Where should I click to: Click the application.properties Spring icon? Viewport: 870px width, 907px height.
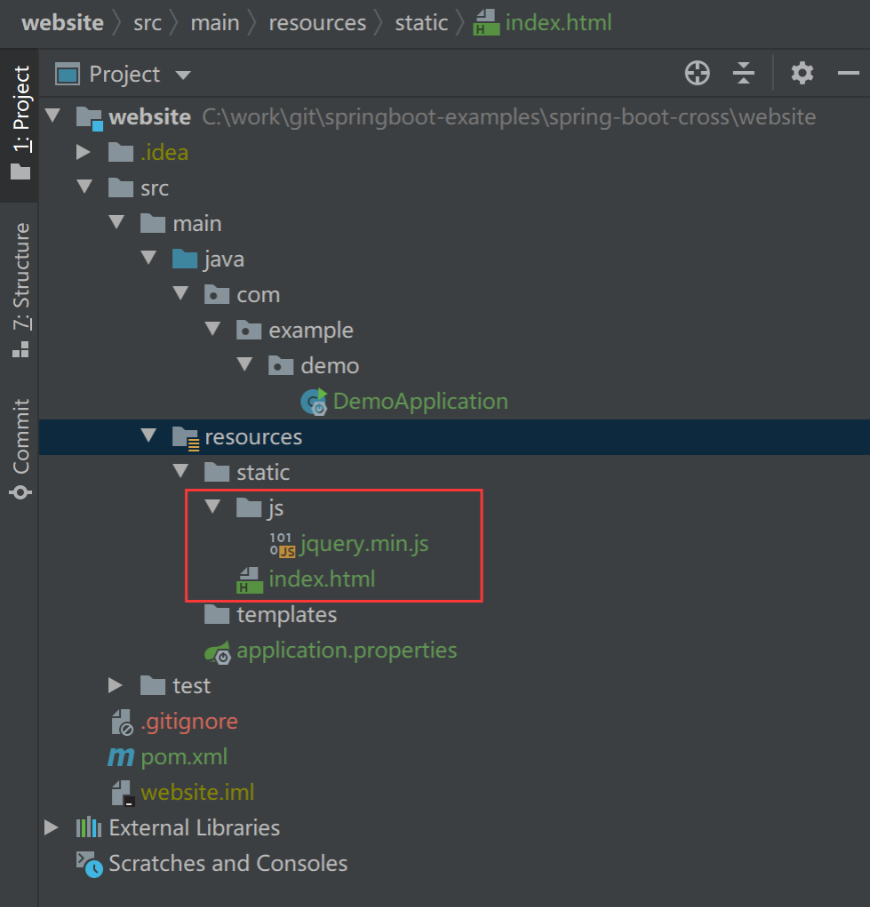tap(218, 651)
